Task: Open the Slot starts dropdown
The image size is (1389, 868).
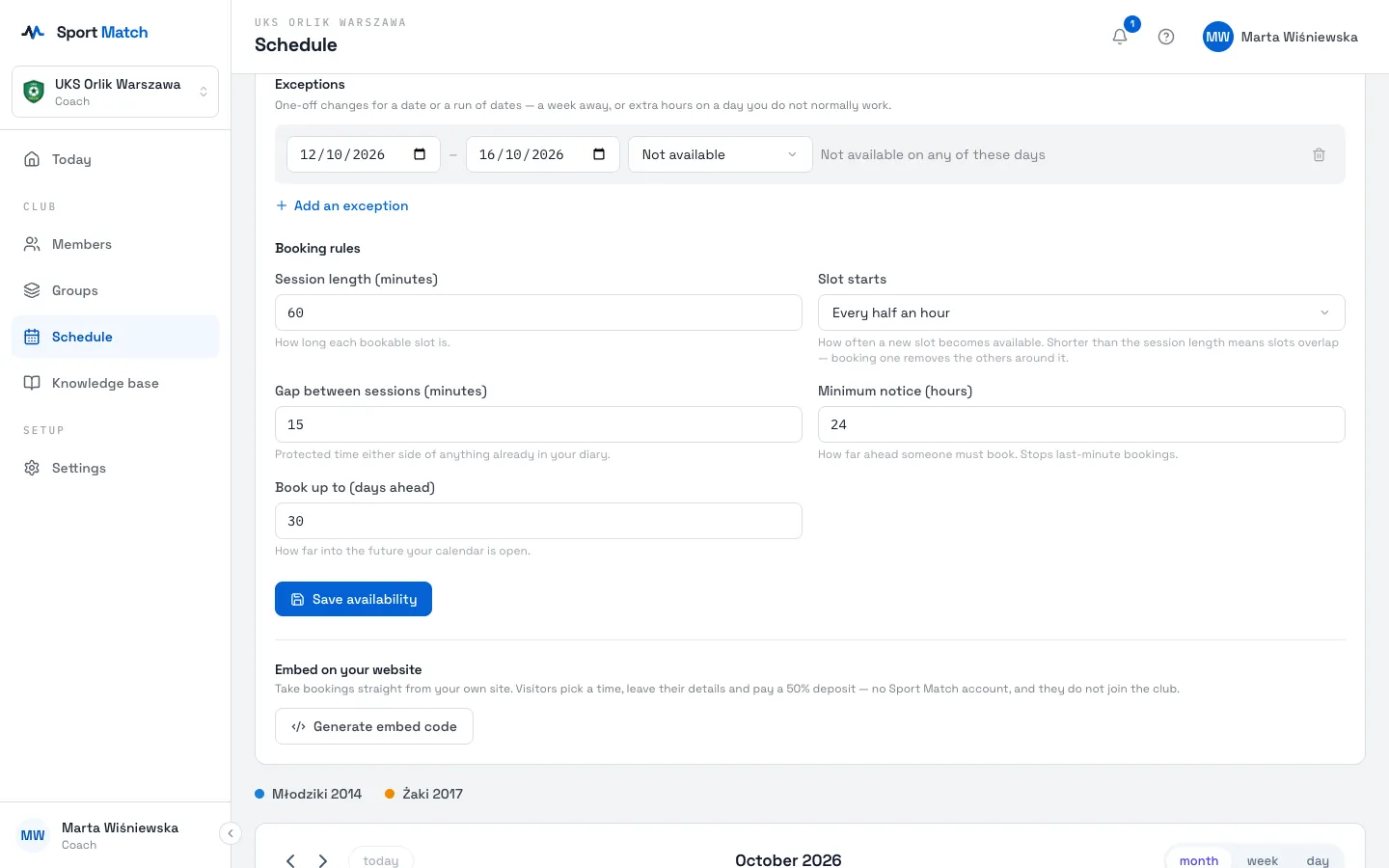Action: [1081, 312]
